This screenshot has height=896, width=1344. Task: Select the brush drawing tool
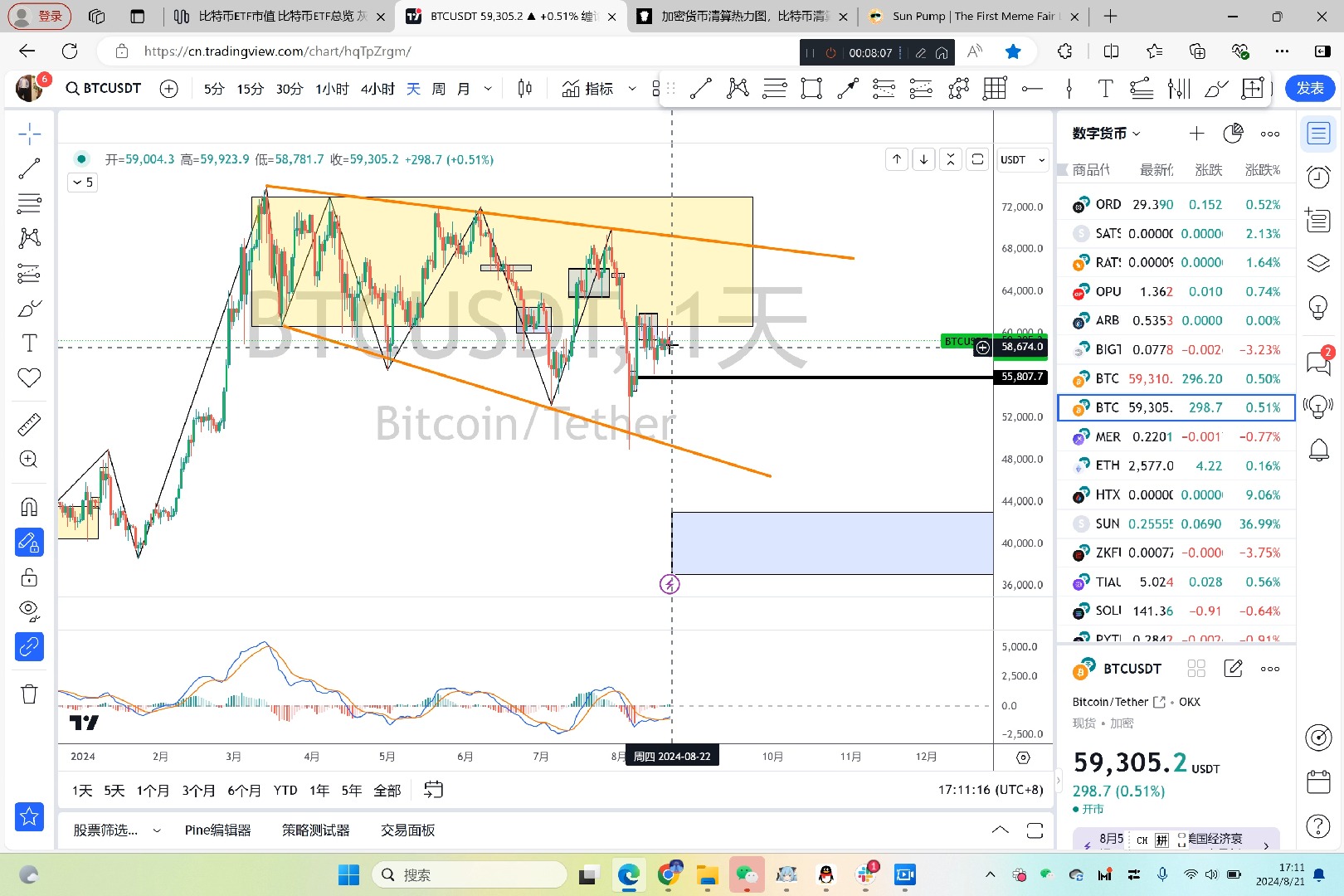point(29,309)
